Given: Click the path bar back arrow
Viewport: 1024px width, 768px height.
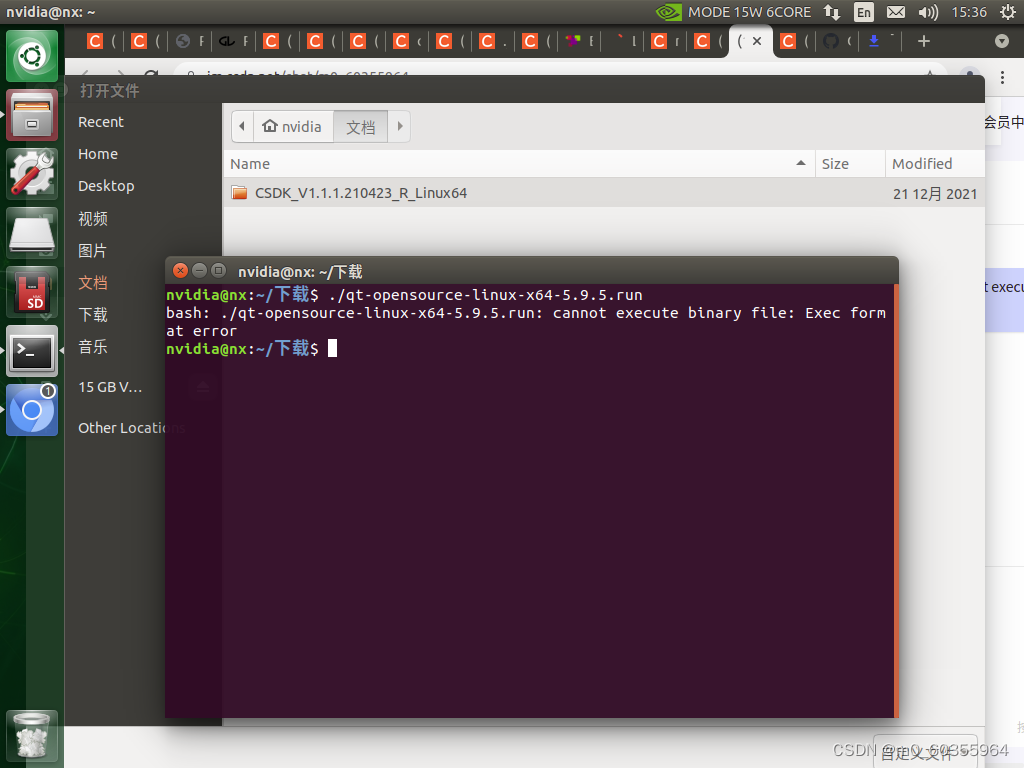Looking at the screenshot, I should coord(242,126).
